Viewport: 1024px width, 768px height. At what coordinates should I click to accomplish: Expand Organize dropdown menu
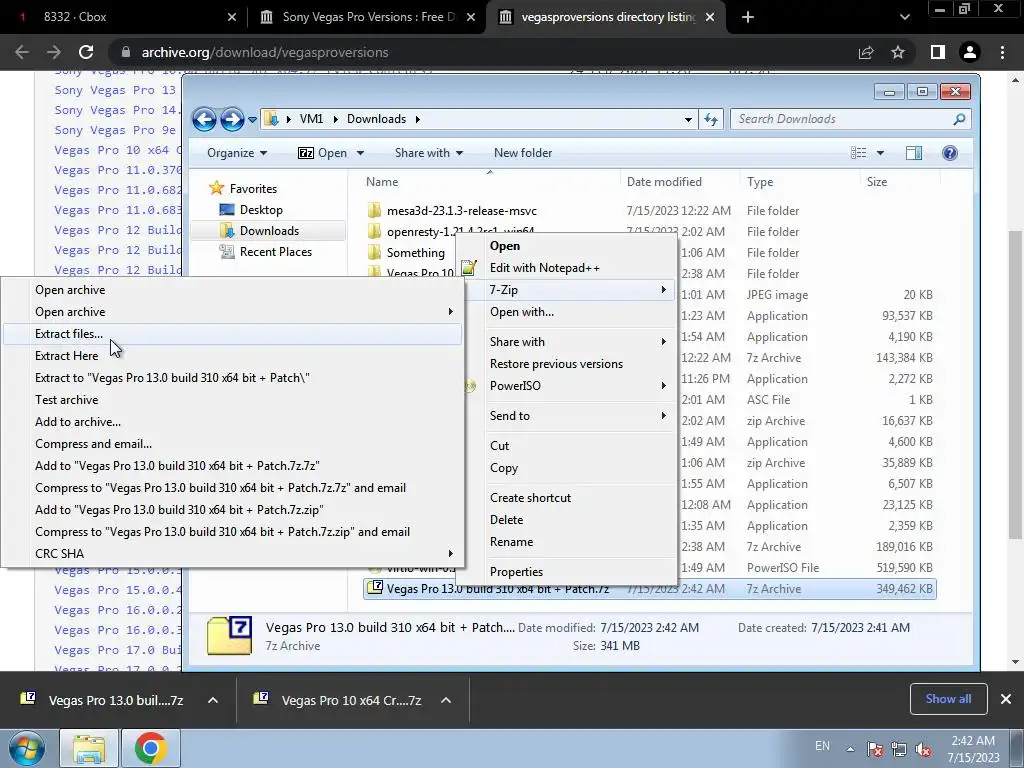(237, 153)
